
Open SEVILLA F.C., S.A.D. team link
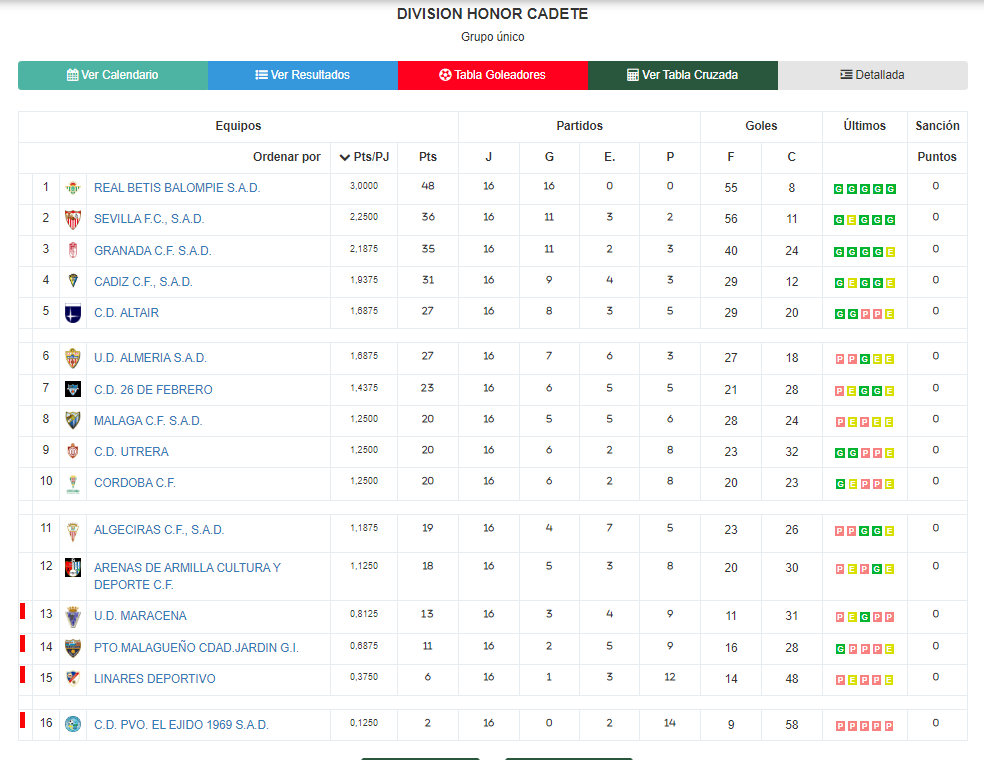149,219
